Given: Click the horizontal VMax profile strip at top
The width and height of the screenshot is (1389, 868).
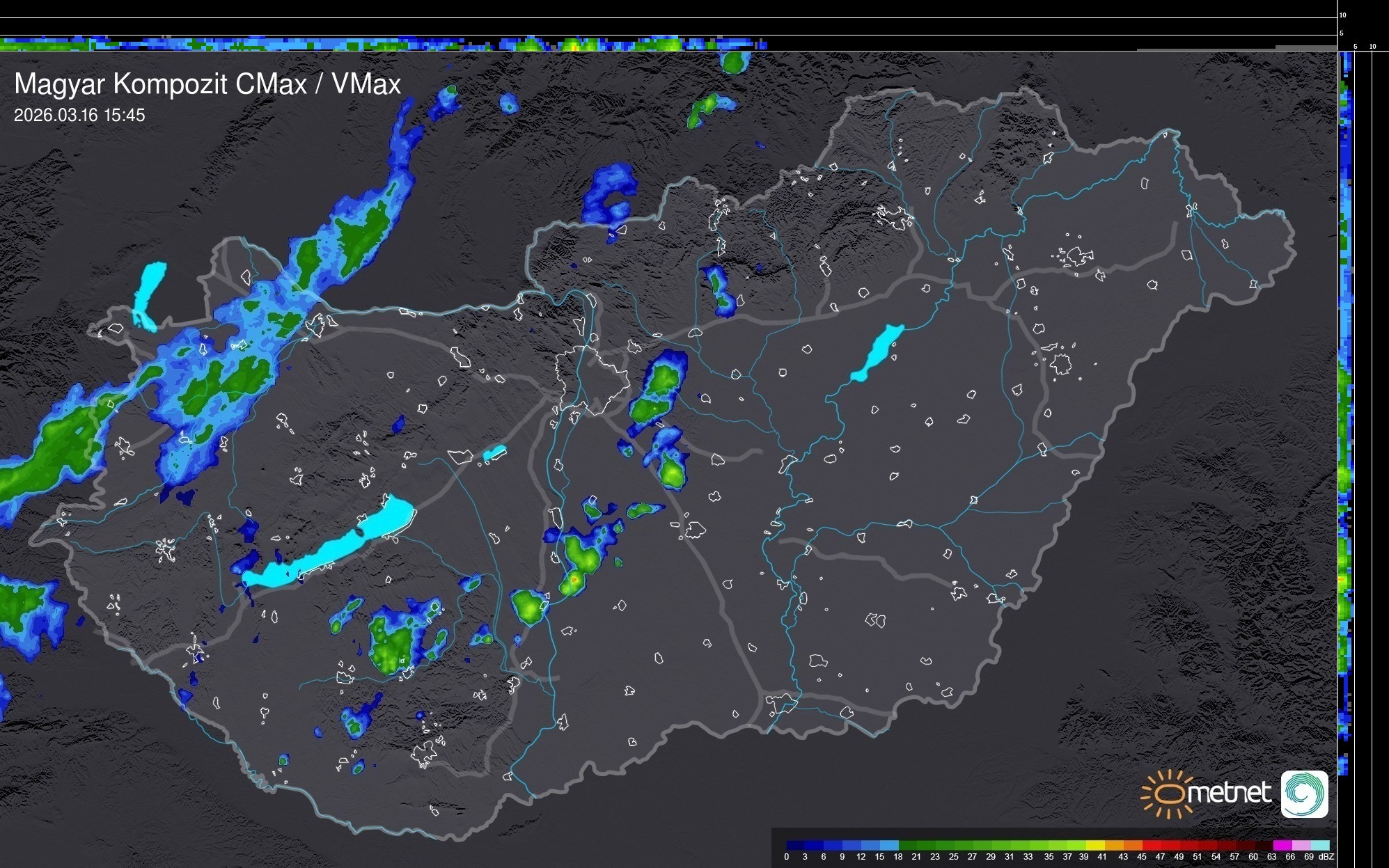Looking at the screenshot, I should (x=383, y=45).
